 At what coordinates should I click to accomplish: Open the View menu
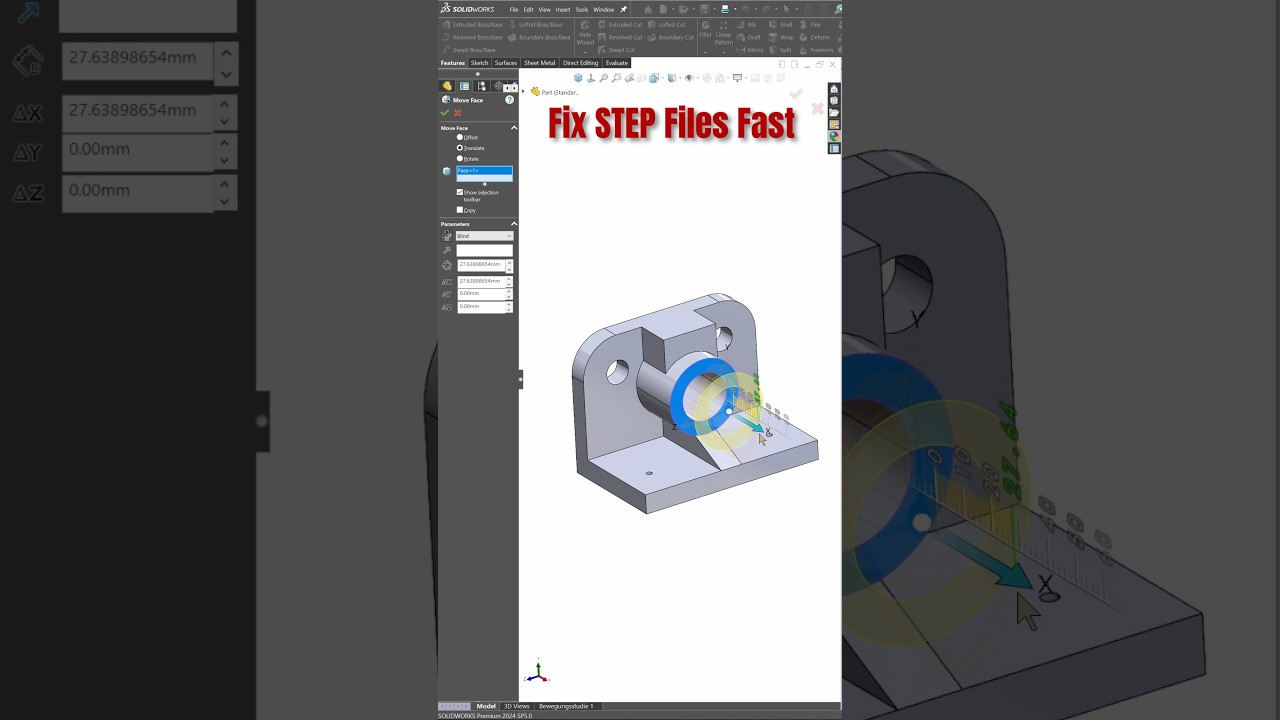point(545,9)
